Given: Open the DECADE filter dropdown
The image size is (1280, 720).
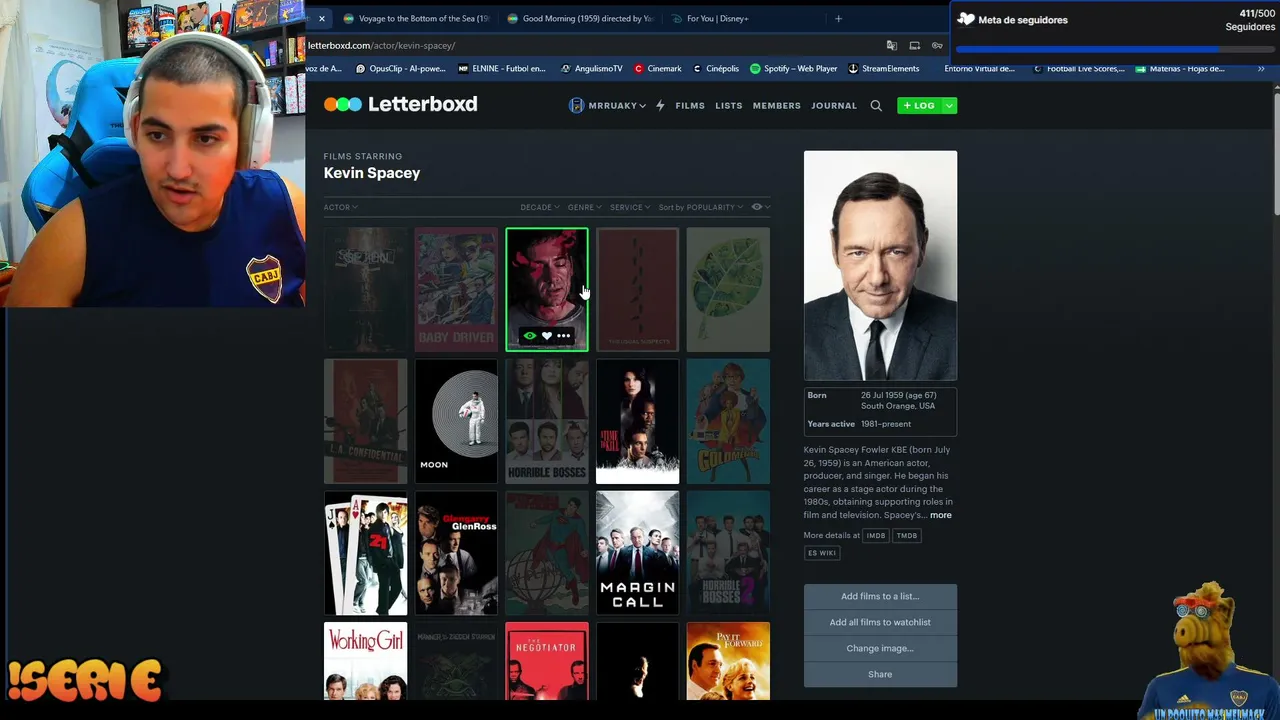Looking at the screenshot, I should [x=539, y=207].
